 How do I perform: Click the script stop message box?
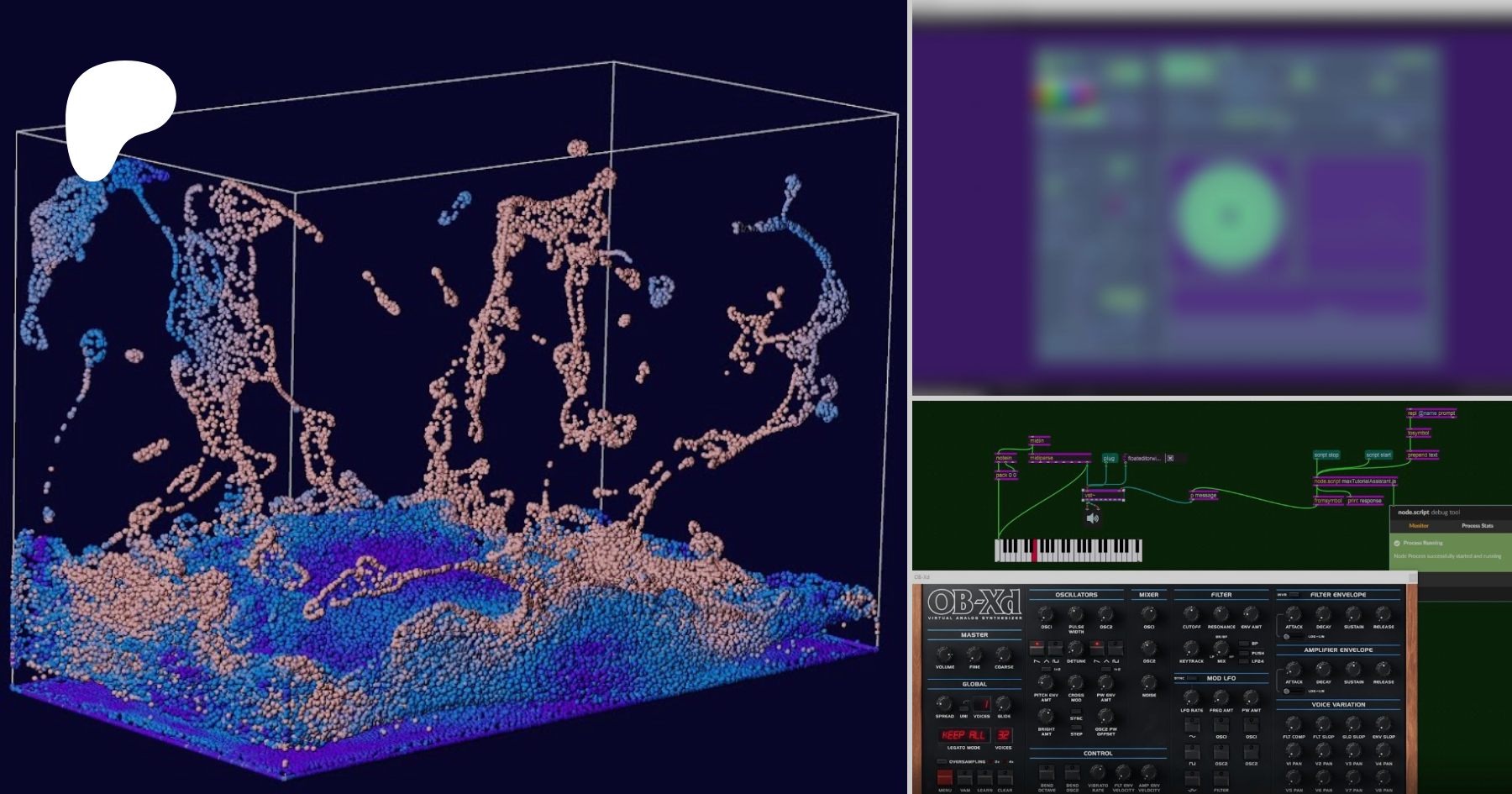coord(1326,455)
